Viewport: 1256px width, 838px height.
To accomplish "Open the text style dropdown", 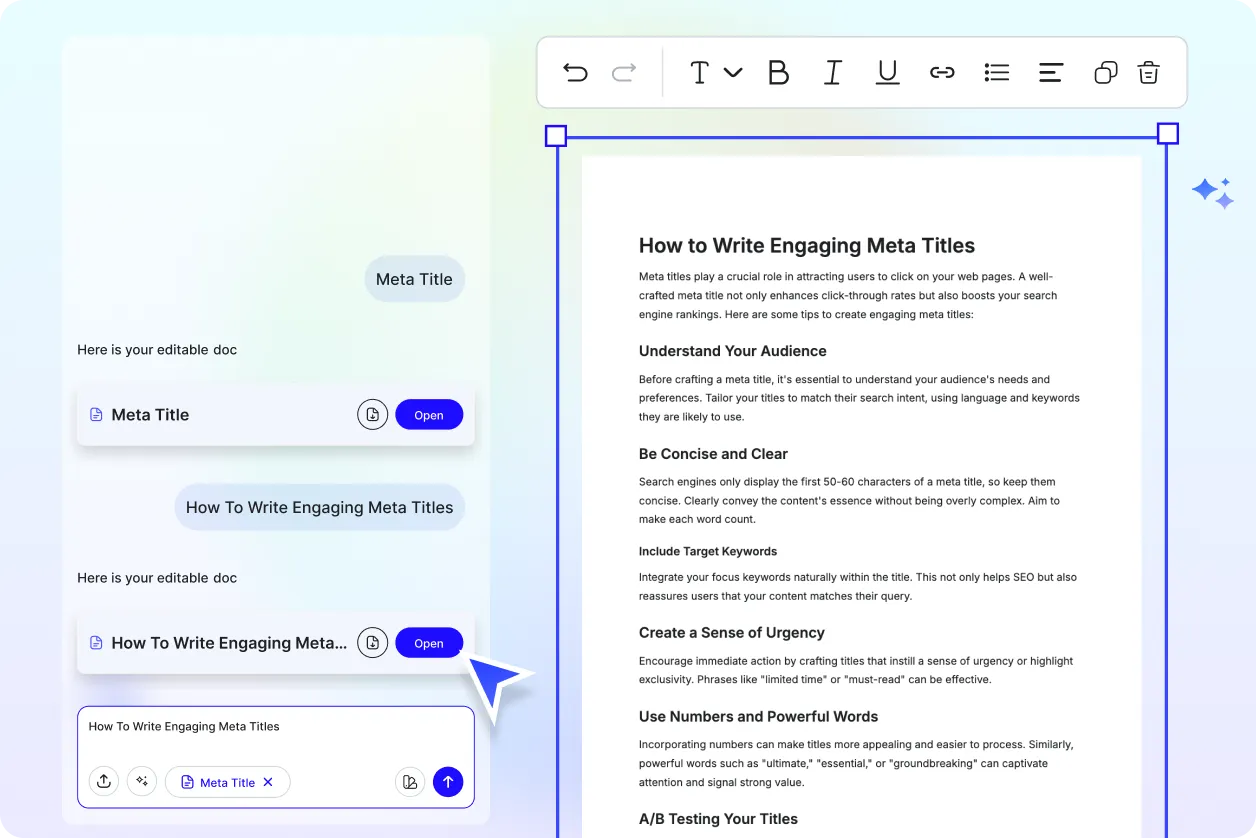I will tap(715, 72).
